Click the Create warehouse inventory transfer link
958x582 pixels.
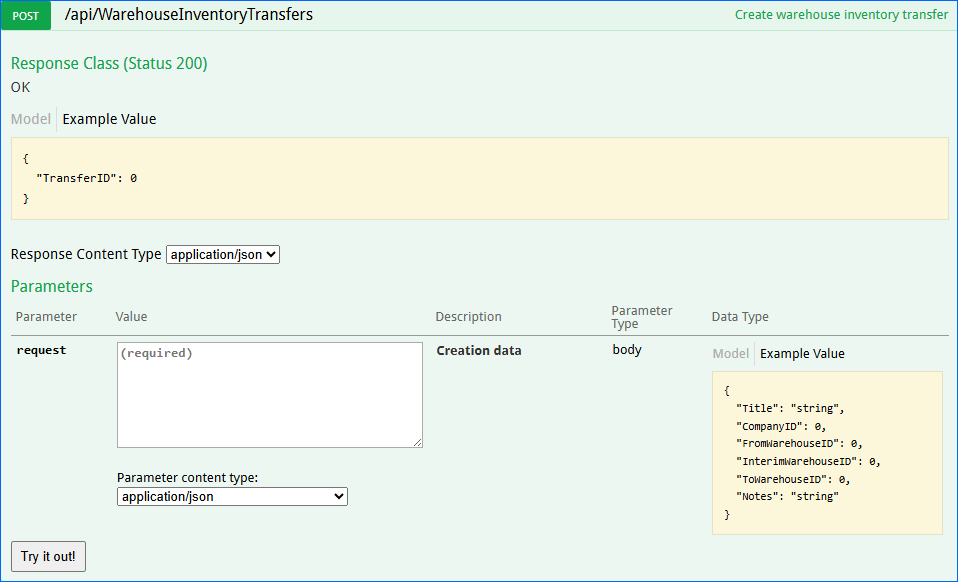click(x=841, y=15)
